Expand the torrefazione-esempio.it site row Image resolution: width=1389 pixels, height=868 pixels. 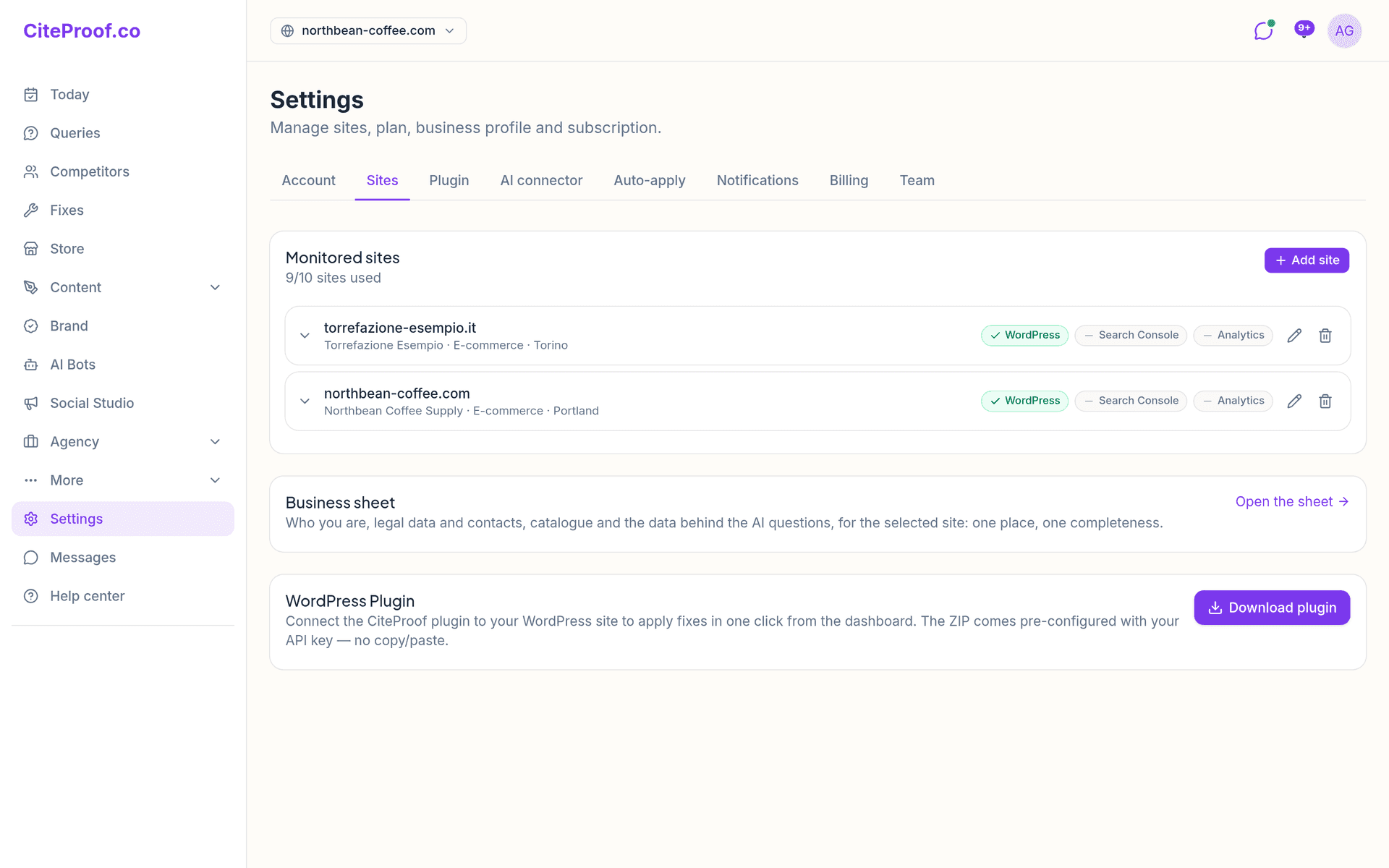305,336
